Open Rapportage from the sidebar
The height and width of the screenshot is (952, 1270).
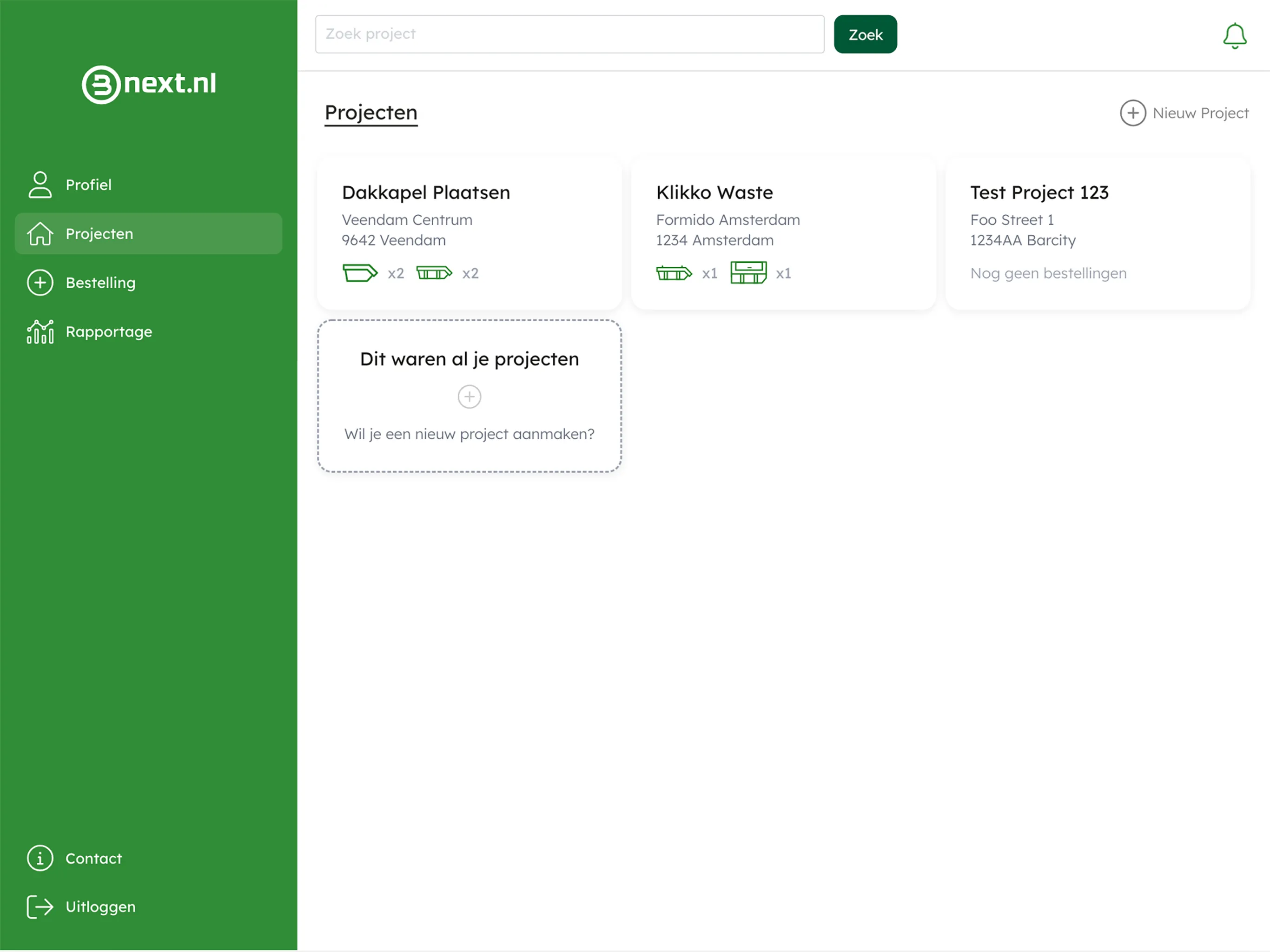coord(148,331)
